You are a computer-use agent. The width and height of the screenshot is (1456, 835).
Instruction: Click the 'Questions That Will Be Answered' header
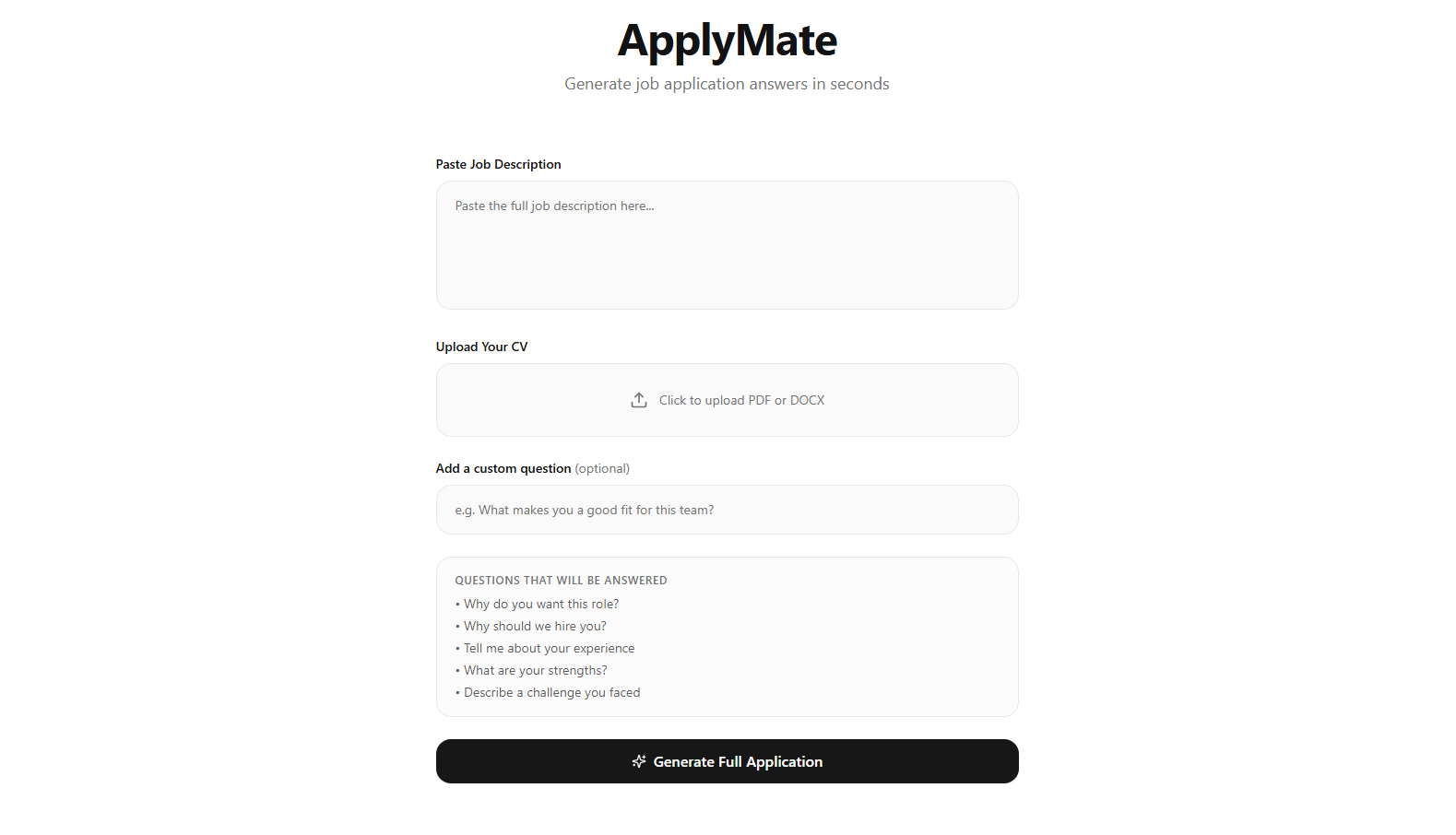pyautogui.click(x=561, y=580)
